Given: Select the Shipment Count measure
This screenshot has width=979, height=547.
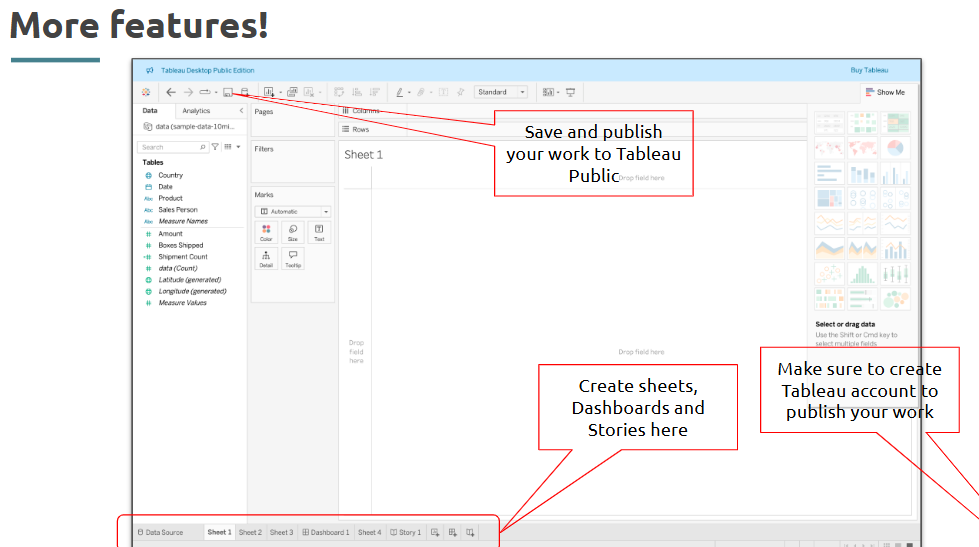Looking at the screenshot, I should [183, 257].
